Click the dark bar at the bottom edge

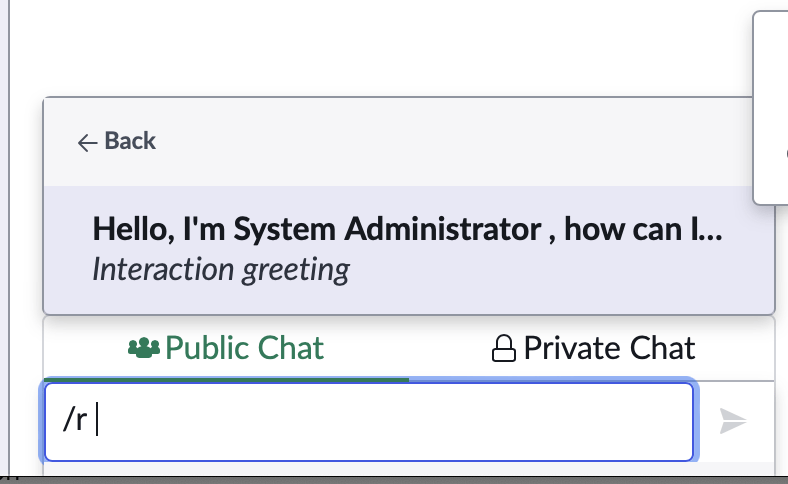point(394,480)
